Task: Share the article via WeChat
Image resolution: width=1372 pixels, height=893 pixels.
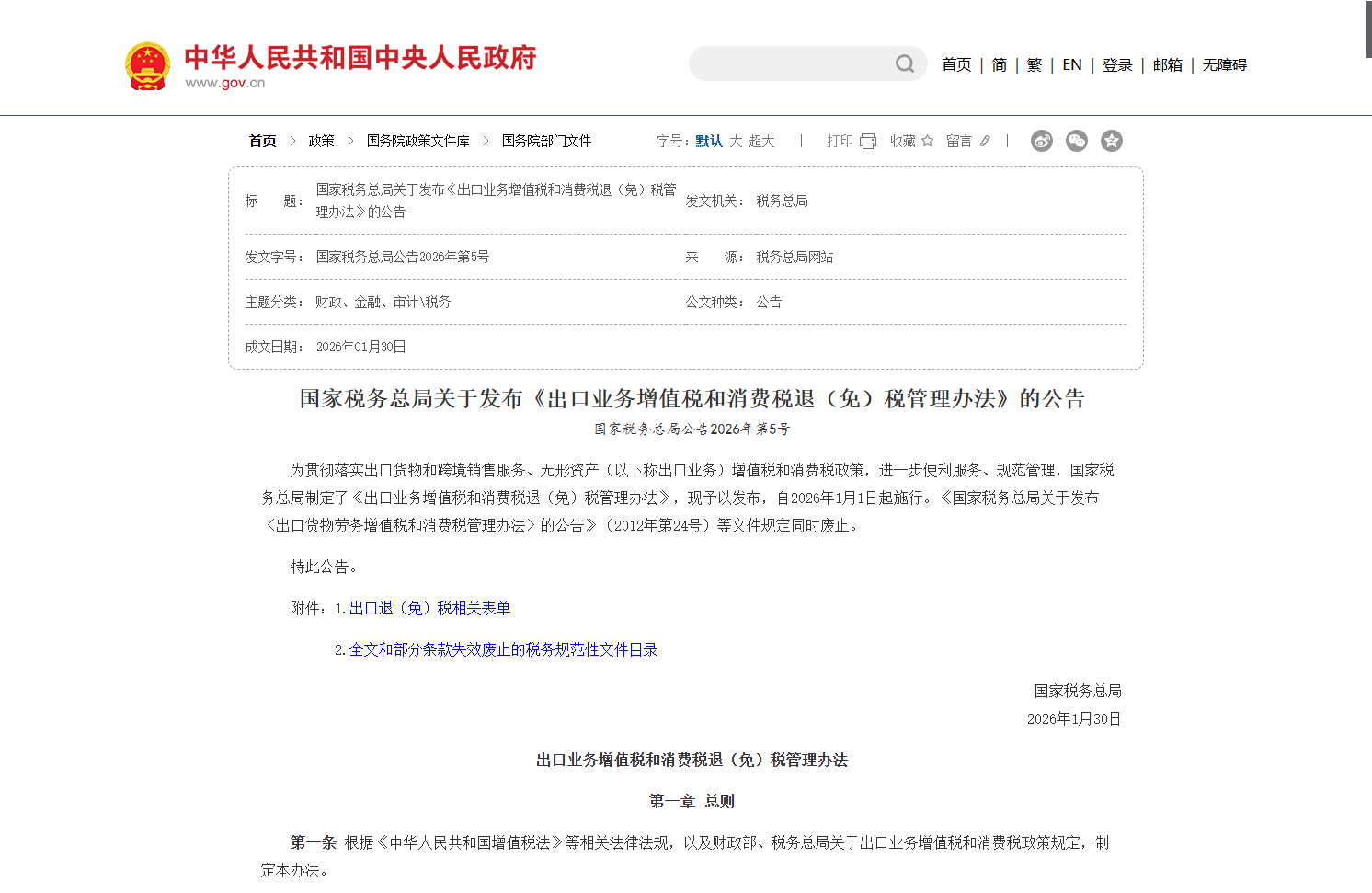Action: pyautogui.click(x=1076, y=140)
